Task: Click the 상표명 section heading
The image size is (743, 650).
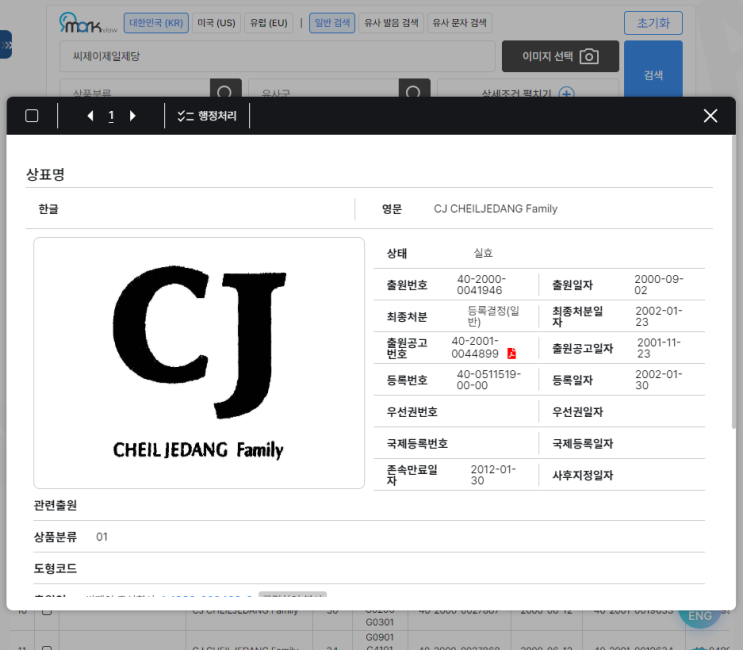Action: 45,174
